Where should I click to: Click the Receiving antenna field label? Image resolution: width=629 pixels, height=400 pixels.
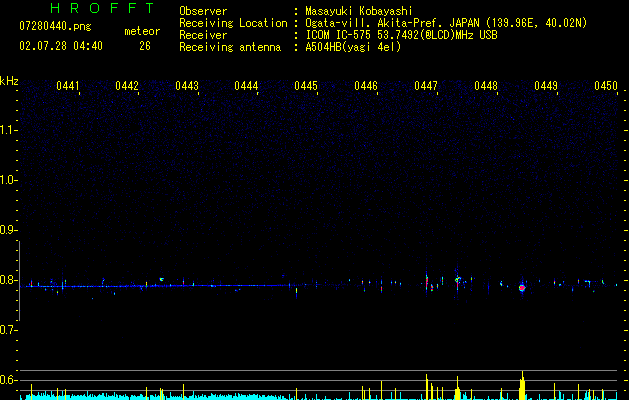point(230,47)
